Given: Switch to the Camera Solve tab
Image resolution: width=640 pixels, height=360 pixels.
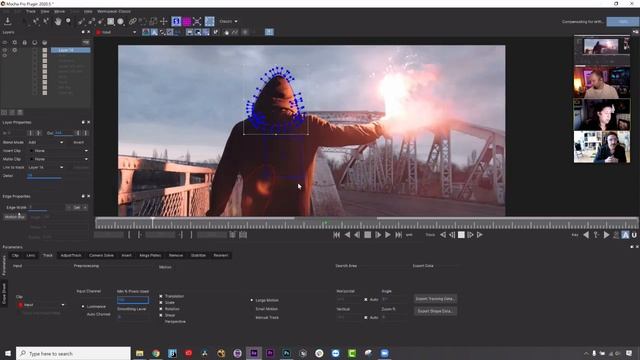Looking at the screenshot, I should click(101, 256).
